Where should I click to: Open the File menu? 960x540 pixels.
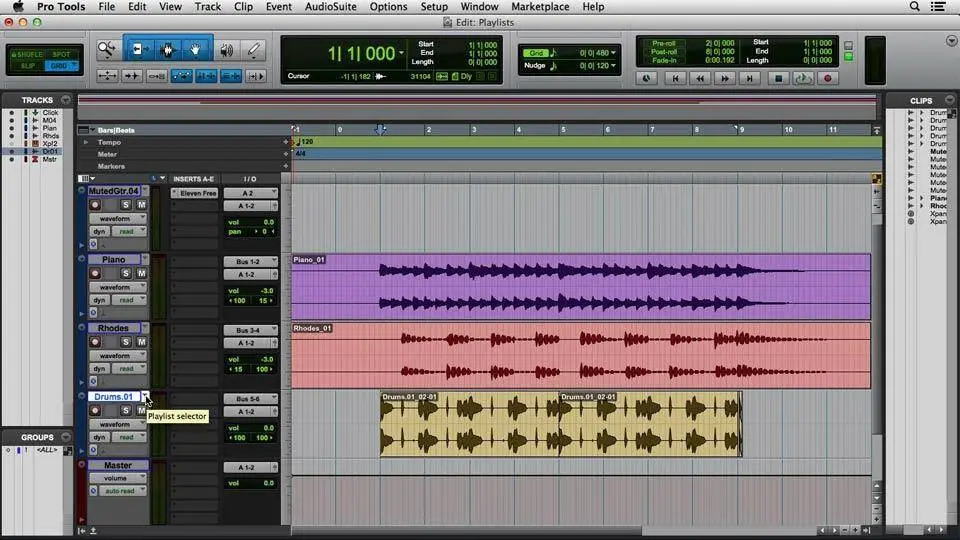[107, 7]
